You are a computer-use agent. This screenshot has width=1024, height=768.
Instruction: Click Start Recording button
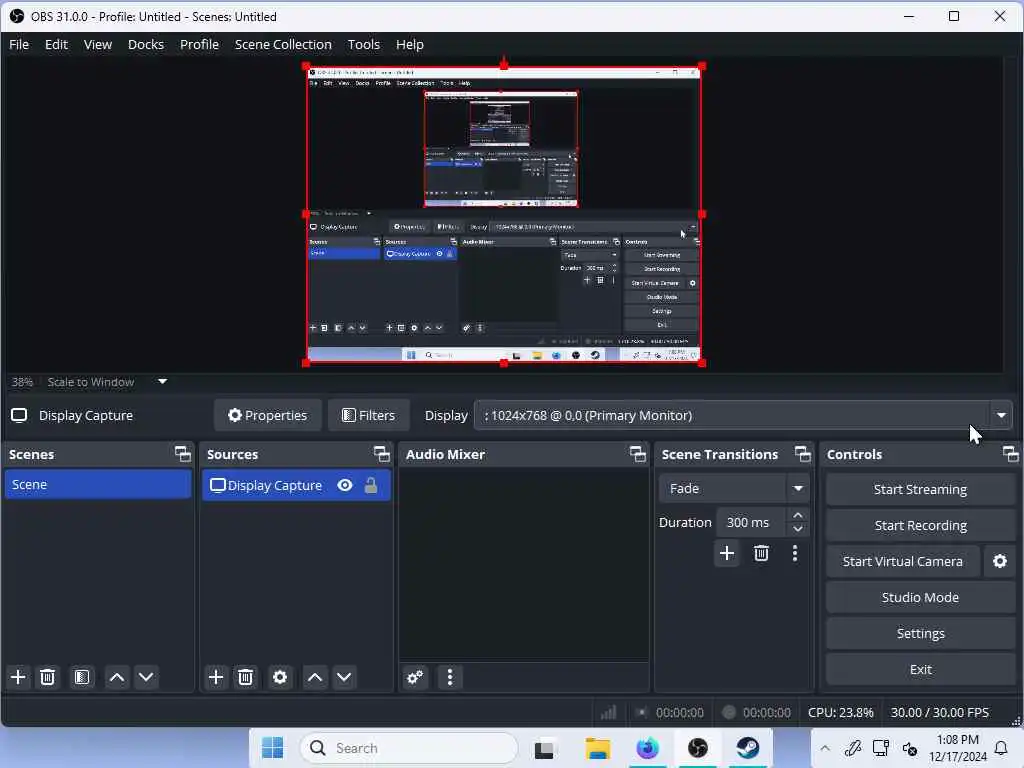tap(920, 526)
